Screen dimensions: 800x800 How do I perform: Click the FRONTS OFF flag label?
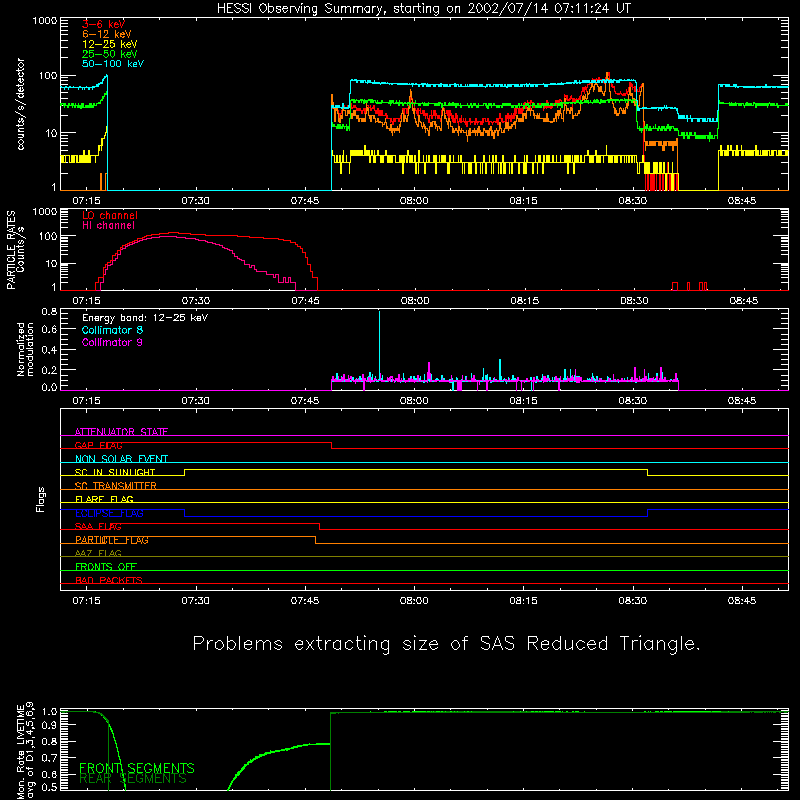106,566
